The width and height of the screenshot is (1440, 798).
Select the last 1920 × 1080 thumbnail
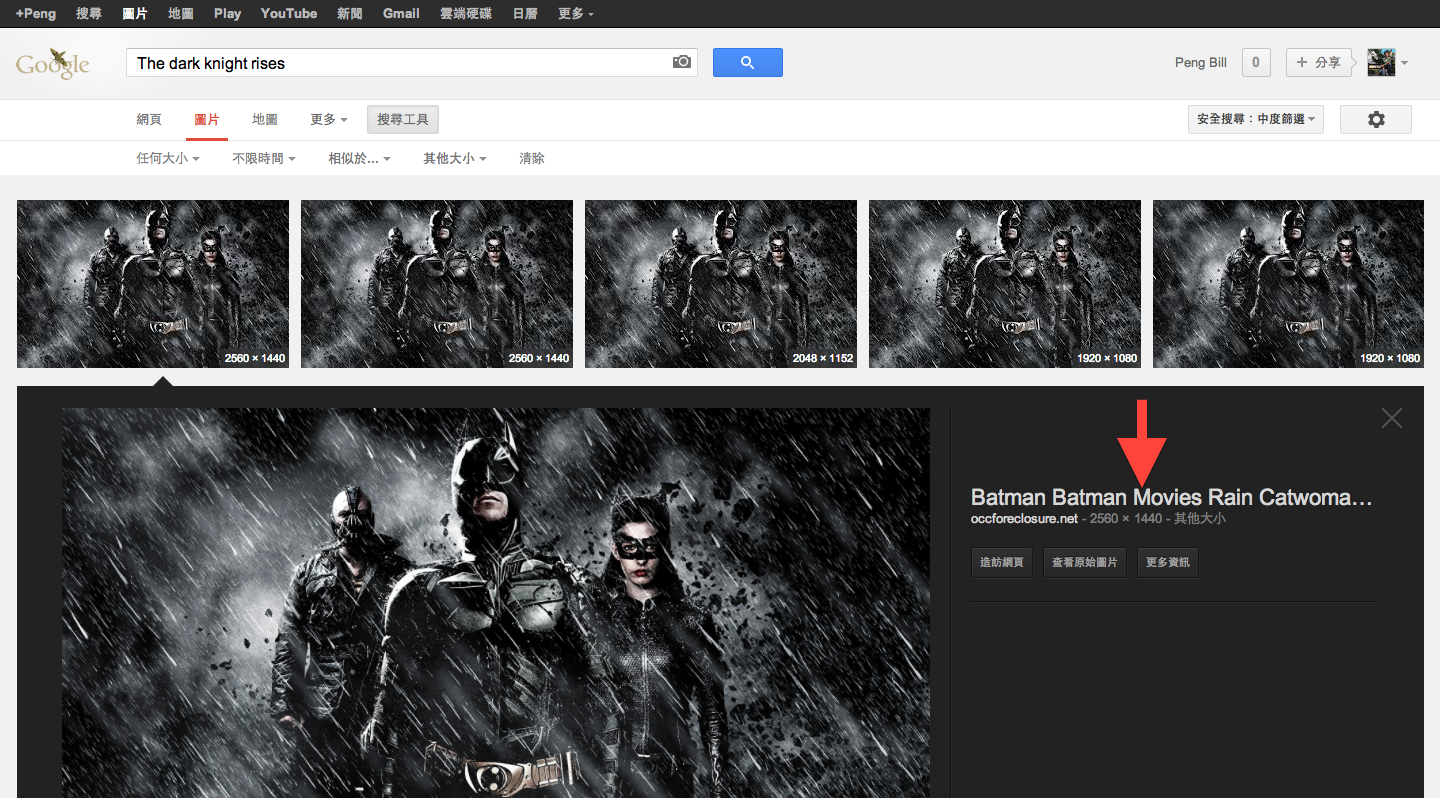click(1288, 284)
